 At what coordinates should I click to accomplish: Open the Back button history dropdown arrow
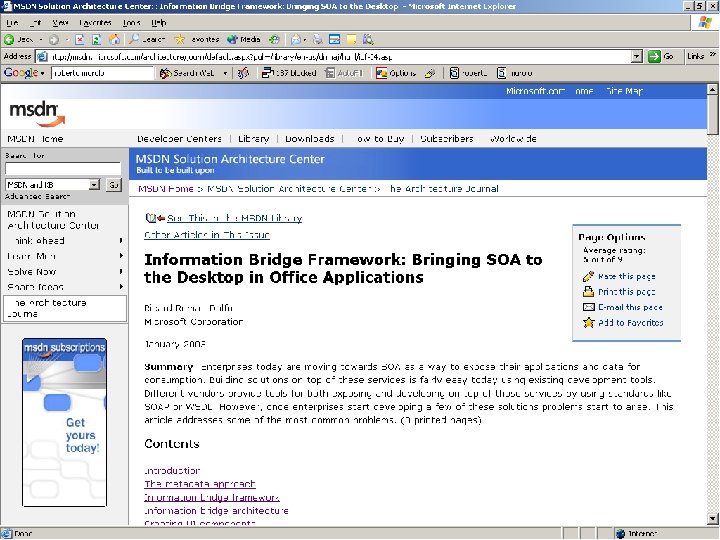(40, 40)
